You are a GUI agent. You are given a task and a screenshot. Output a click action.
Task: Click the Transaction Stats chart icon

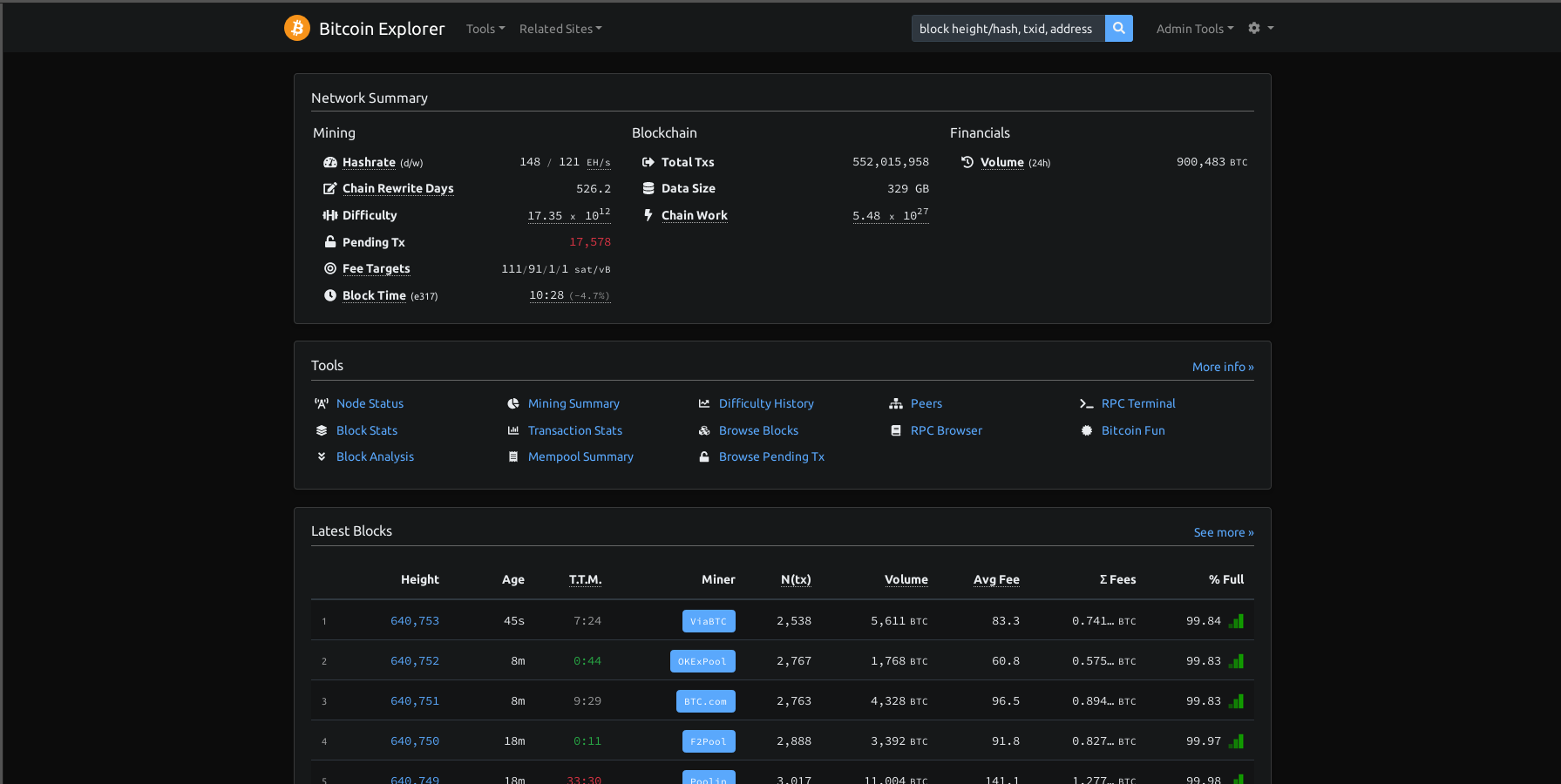tap(513, 430)
